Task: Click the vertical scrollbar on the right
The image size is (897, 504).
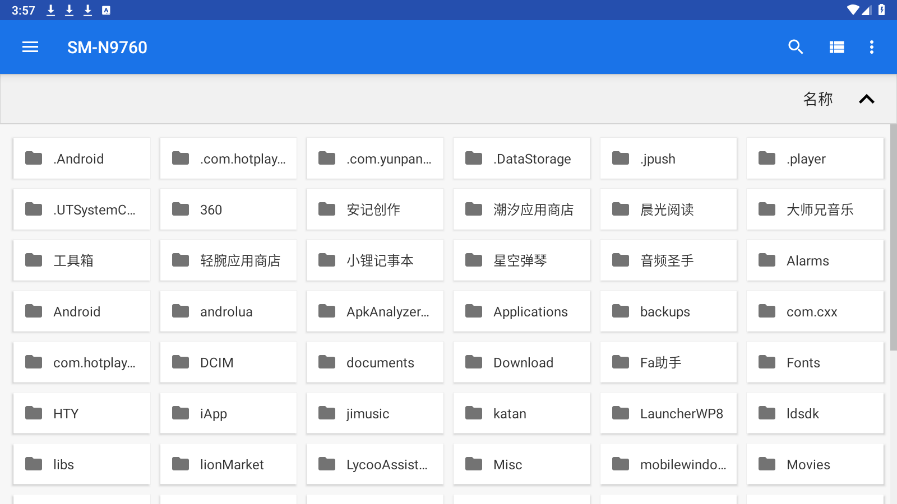Action: 892,240
